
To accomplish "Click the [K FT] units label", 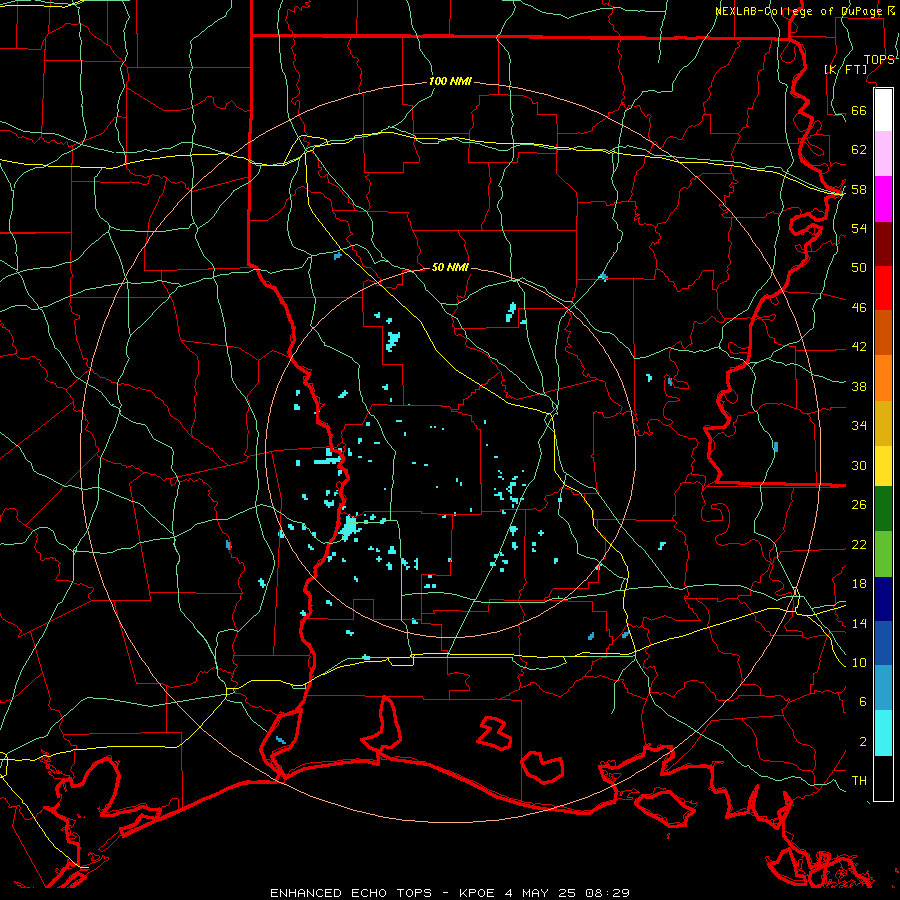I will click(845, 69).
